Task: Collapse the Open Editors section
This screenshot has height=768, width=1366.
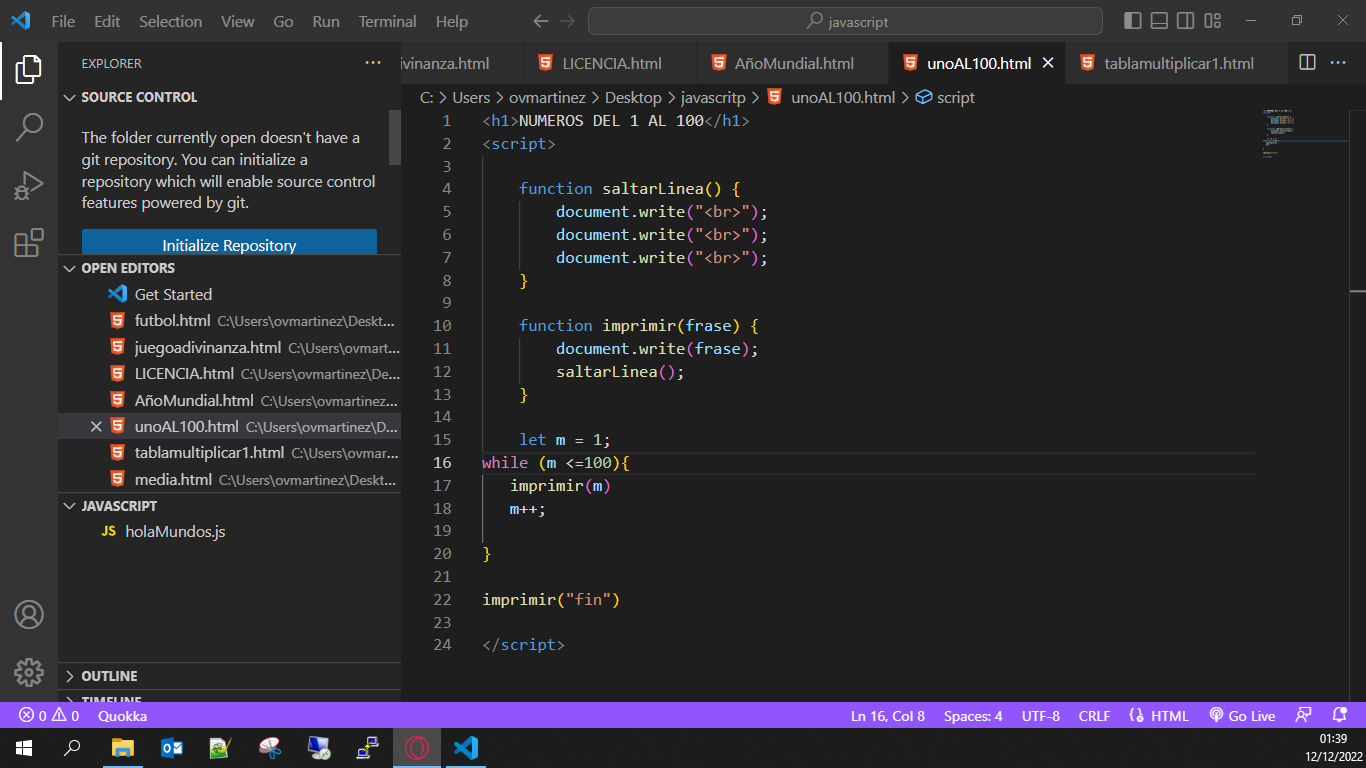Action: [x=230, y=268]
